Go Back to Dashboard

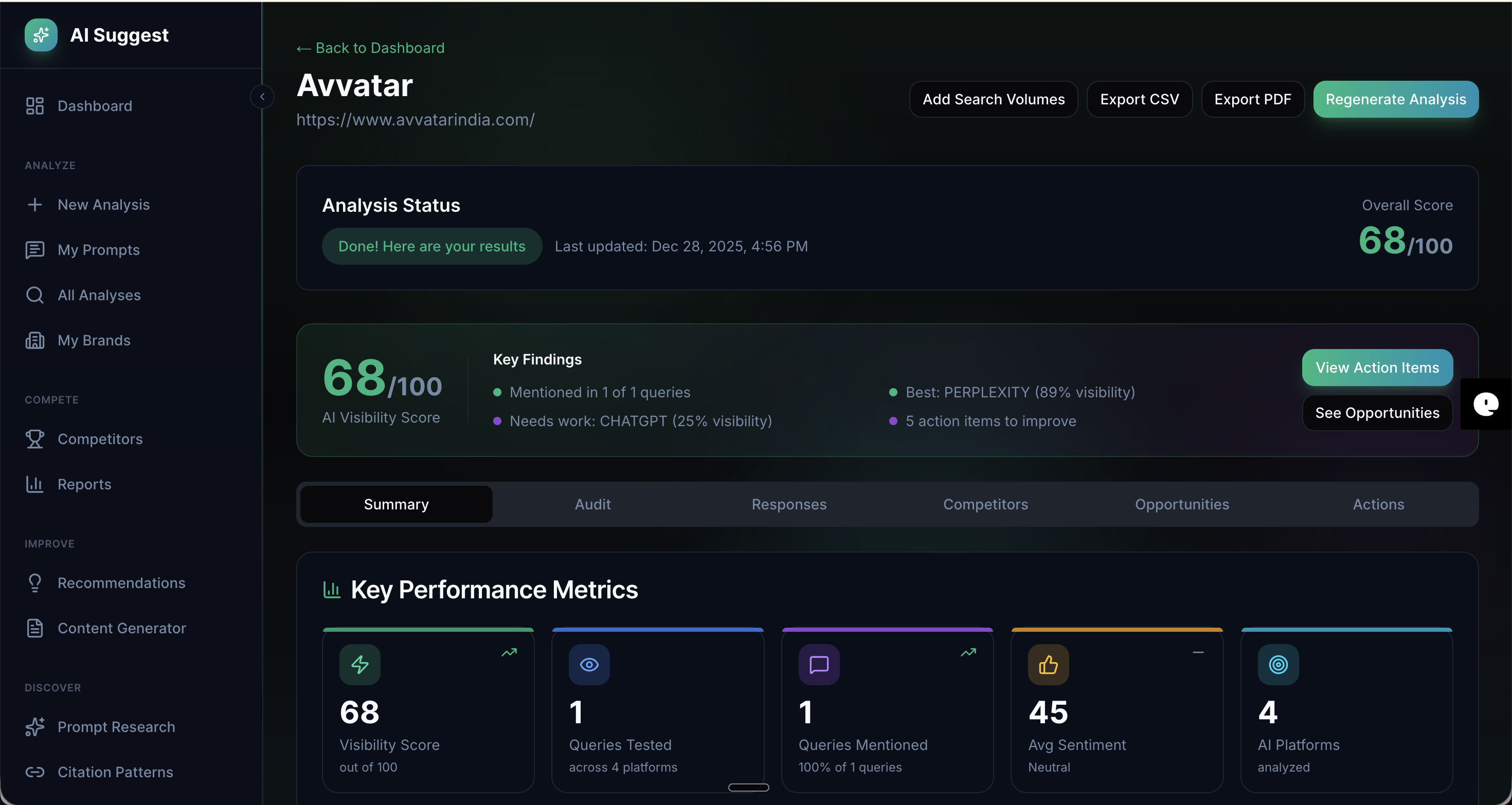pos(369,47)
